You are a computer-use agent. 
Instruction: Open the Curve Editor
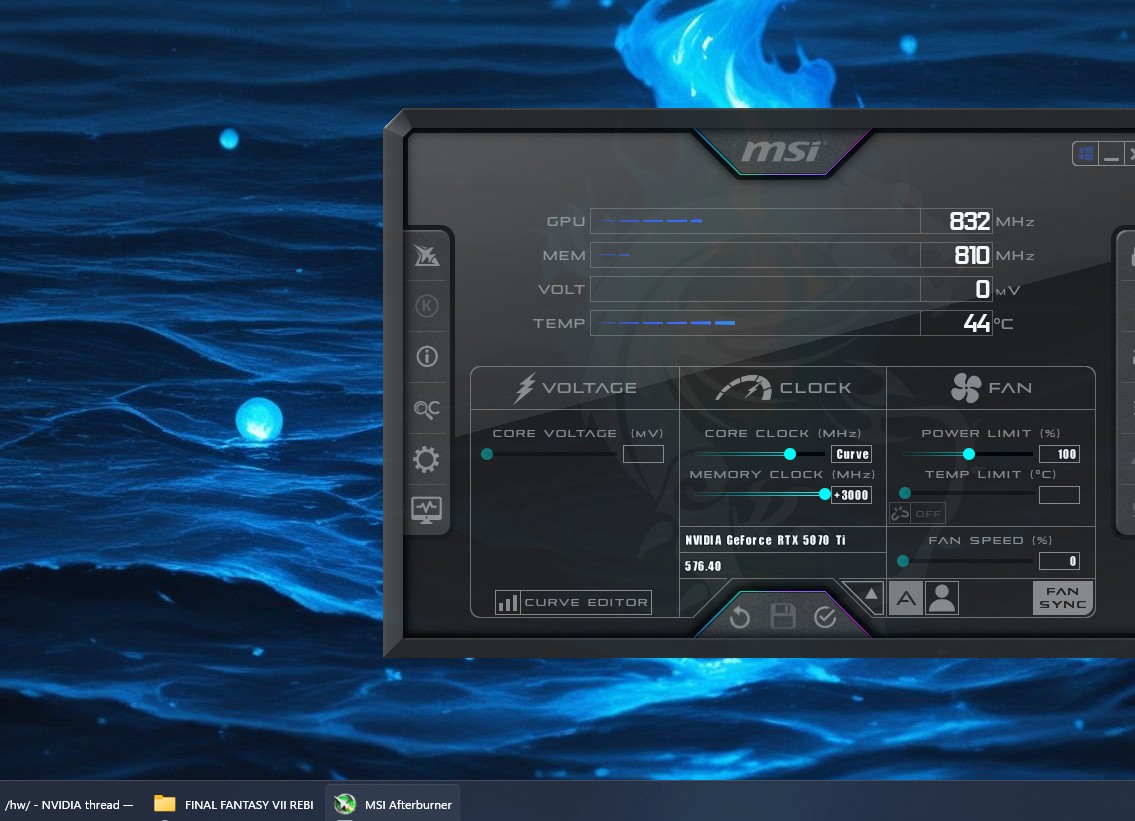click(573, 602)
